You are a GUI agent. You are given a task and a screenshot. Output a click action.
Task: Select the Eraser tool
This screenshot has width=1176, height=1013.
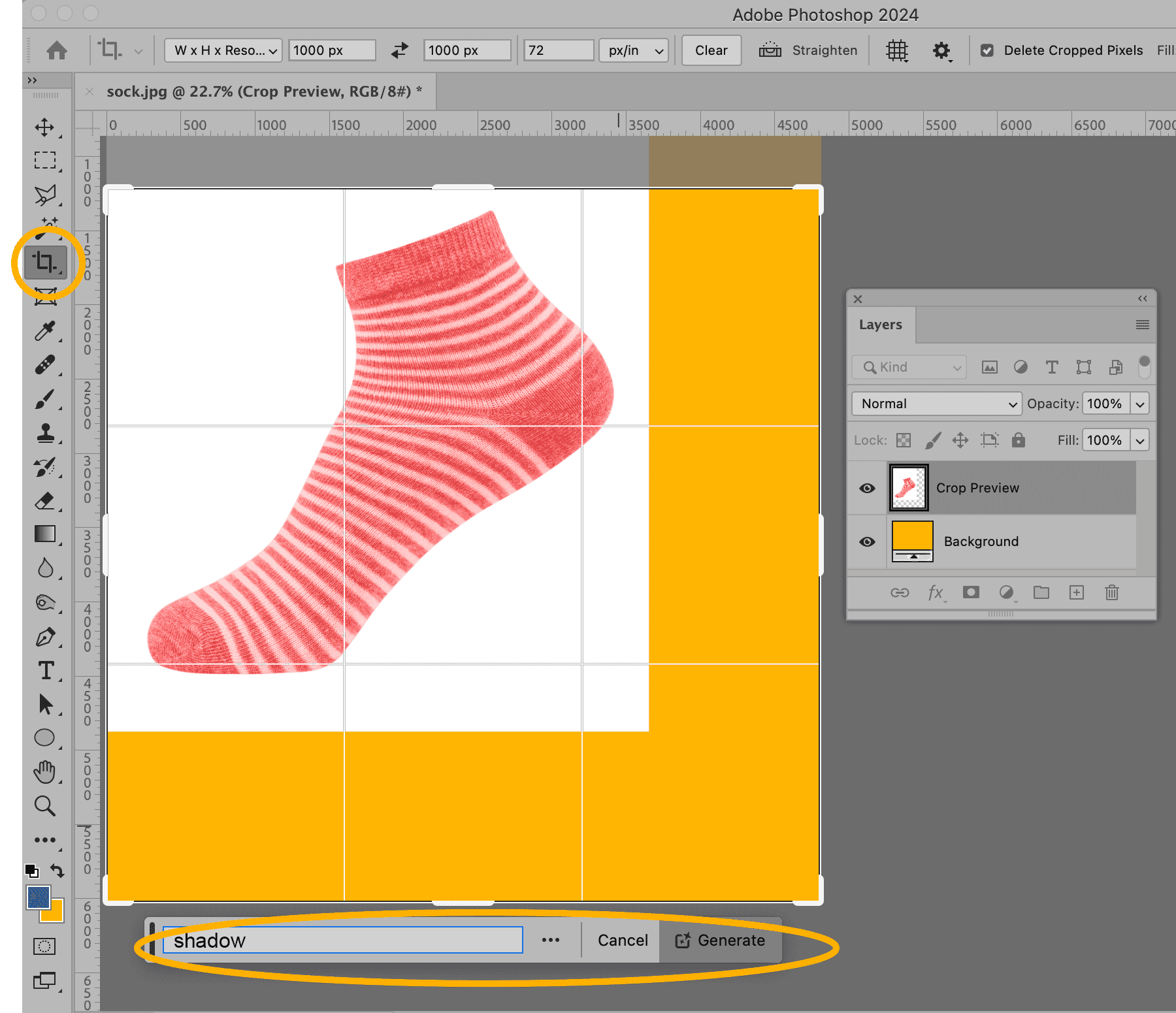pos(44,501)
